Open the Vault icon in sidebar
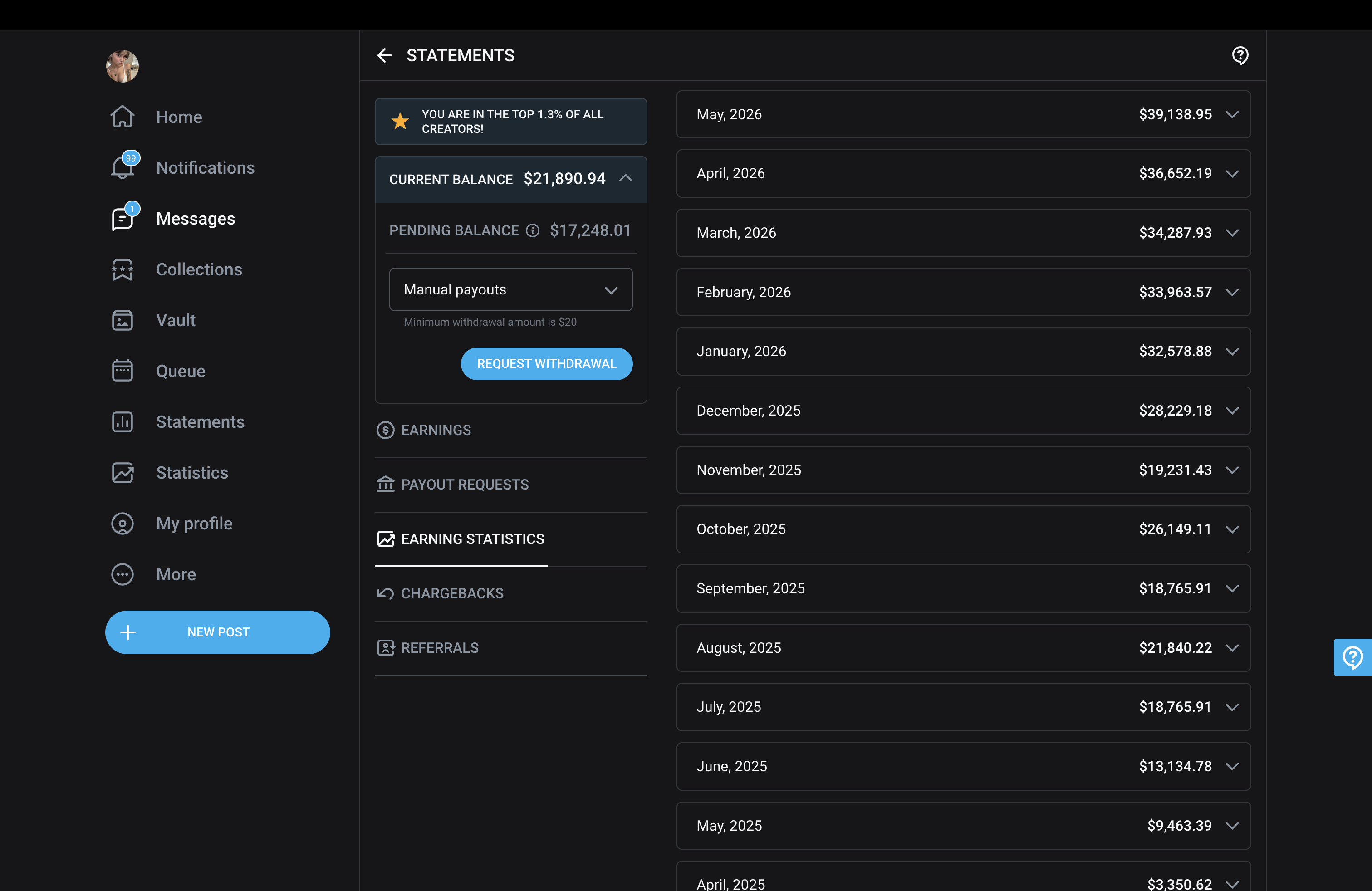 pos(123,320)
